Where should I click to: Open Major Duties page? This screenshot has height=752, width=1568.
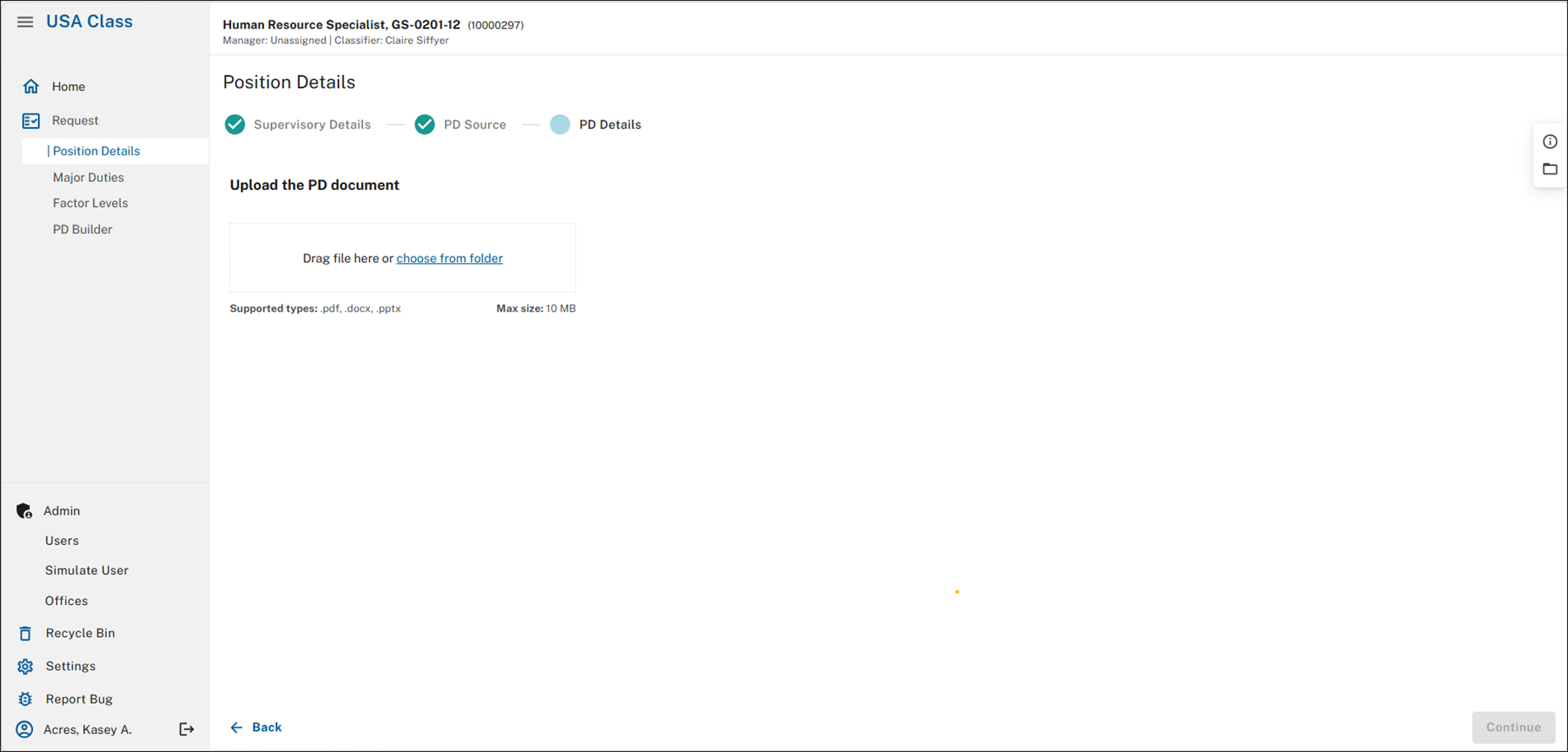(88, 177)
